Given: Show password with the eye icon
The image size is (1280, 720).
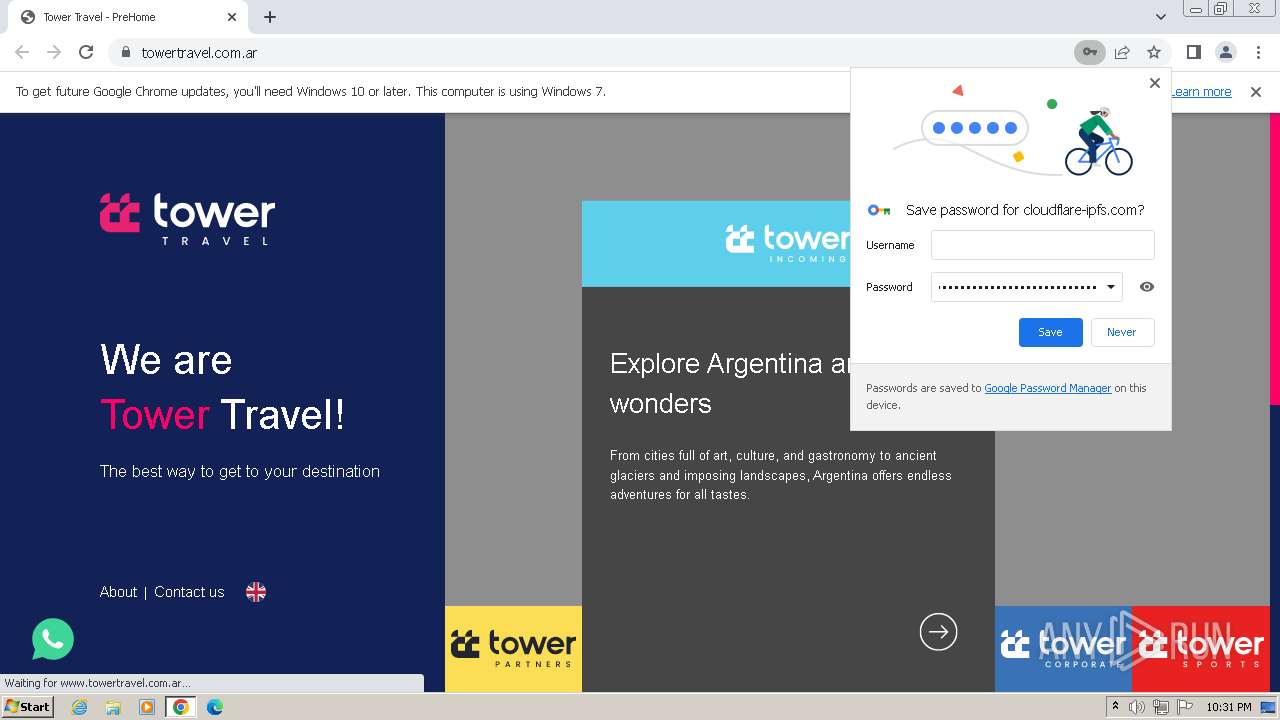Looking at the screenshot, I should pyautogui.click(x=1147, y=287).
